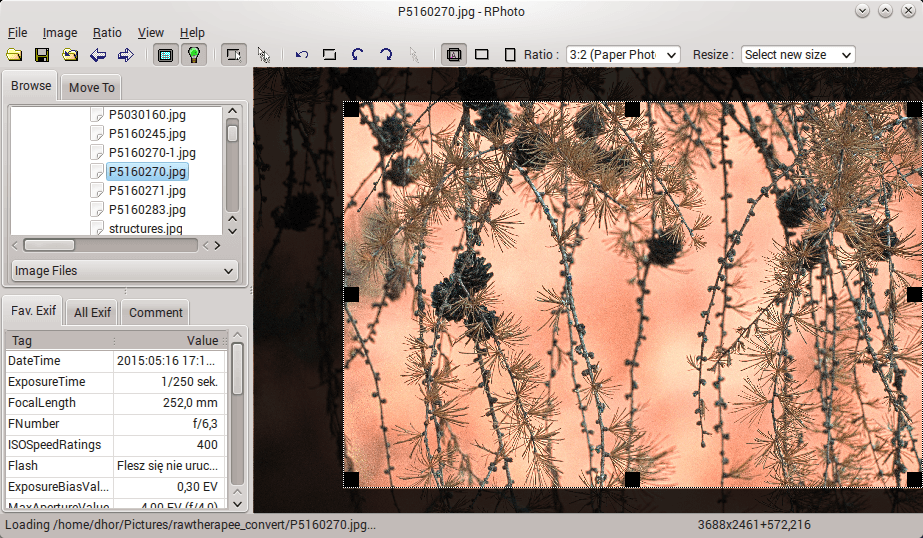Image resolution: width=923 pixels, height=538 pixels.
Task: Select file P5160271.jpg in list
Action: [147, 191]
